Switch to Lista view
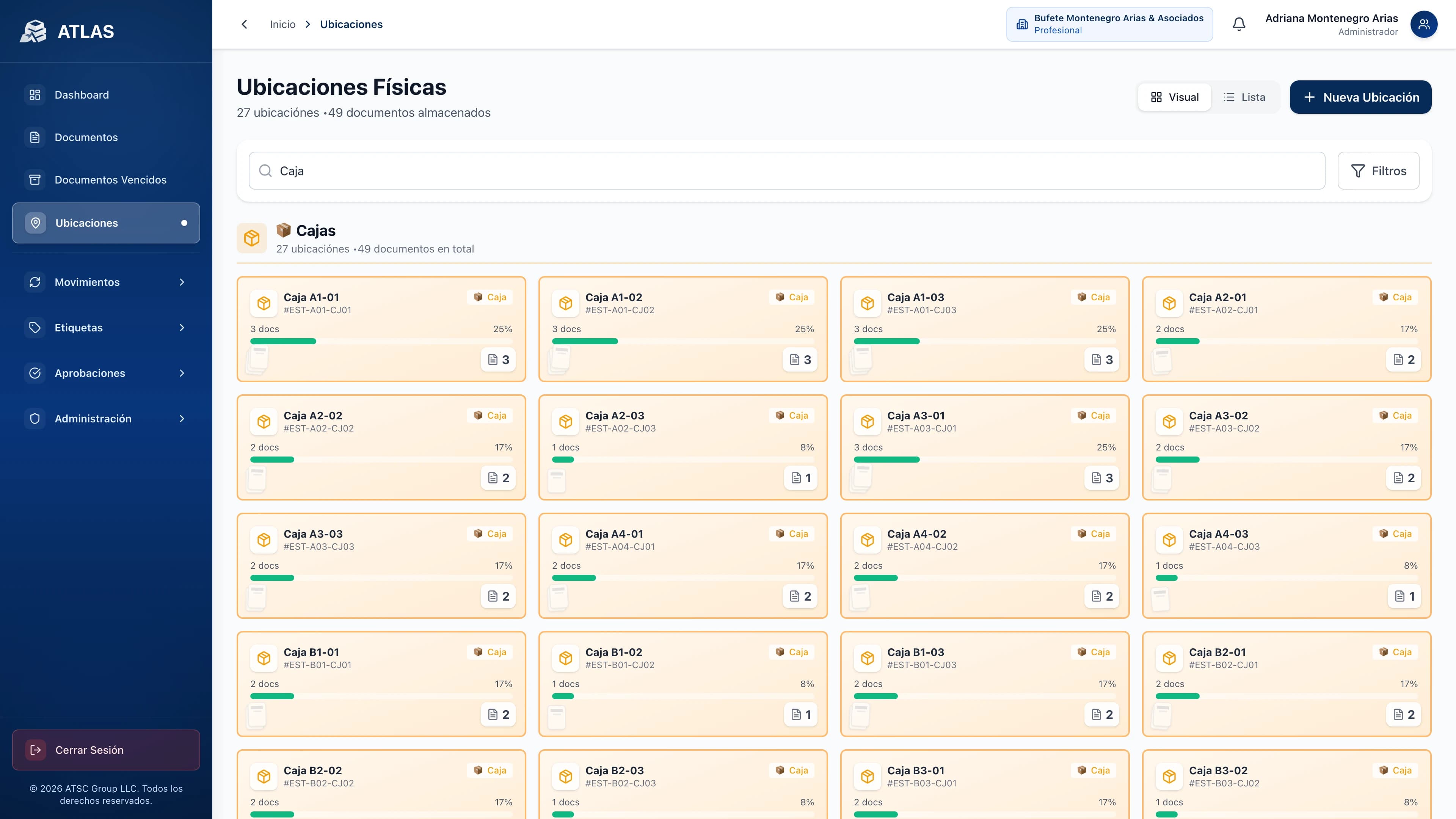Viewport: 1456px width, 819px height. pyautogui.click(x=1244, y=97)
